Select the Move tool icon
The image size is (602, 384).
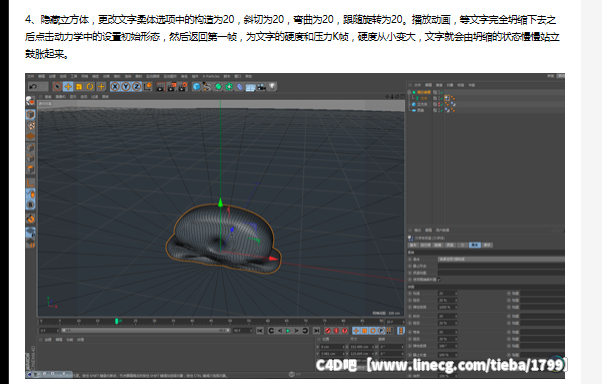pyautogui.click(x=68, y=87)
